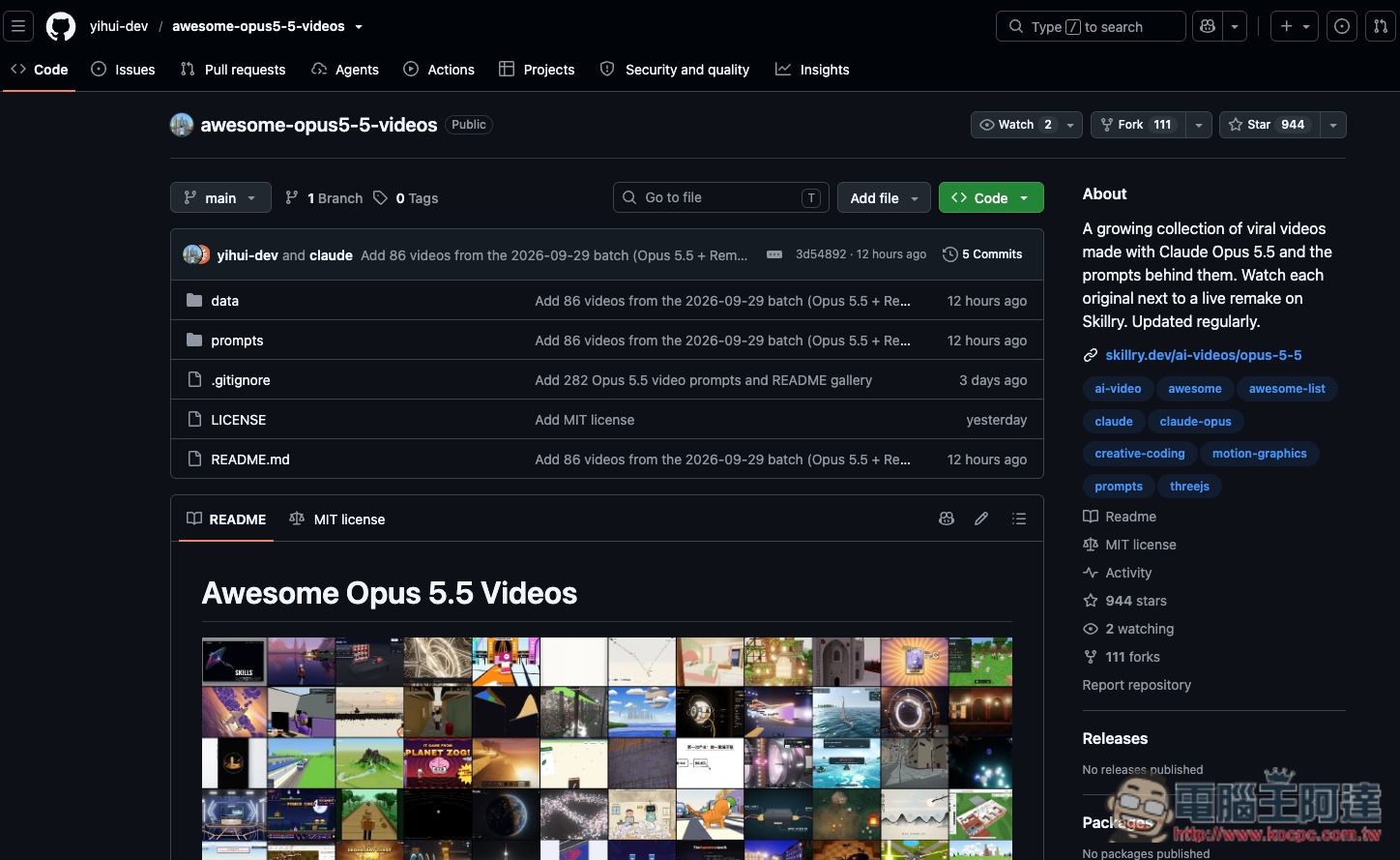1400x860 pixels.
Task: Select the MIT license tab above README
Action: (x=337, y=519)
